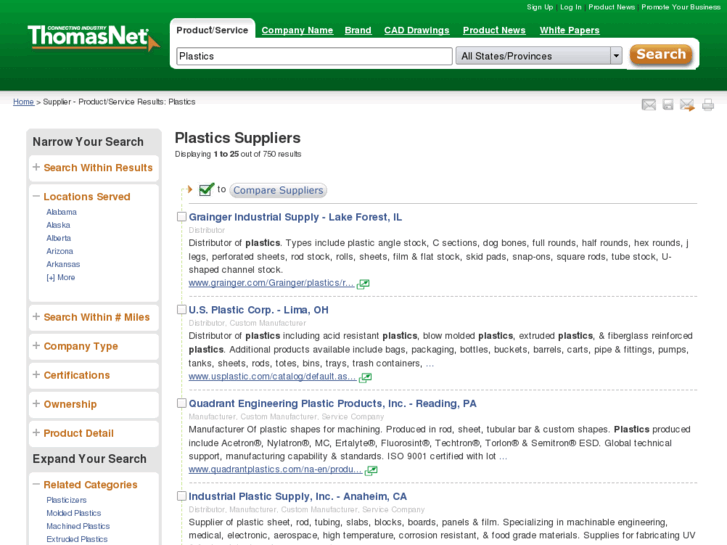
Task: Visit www.quadrantplastics.com/na-en URL
Action: tap(275, 469)
